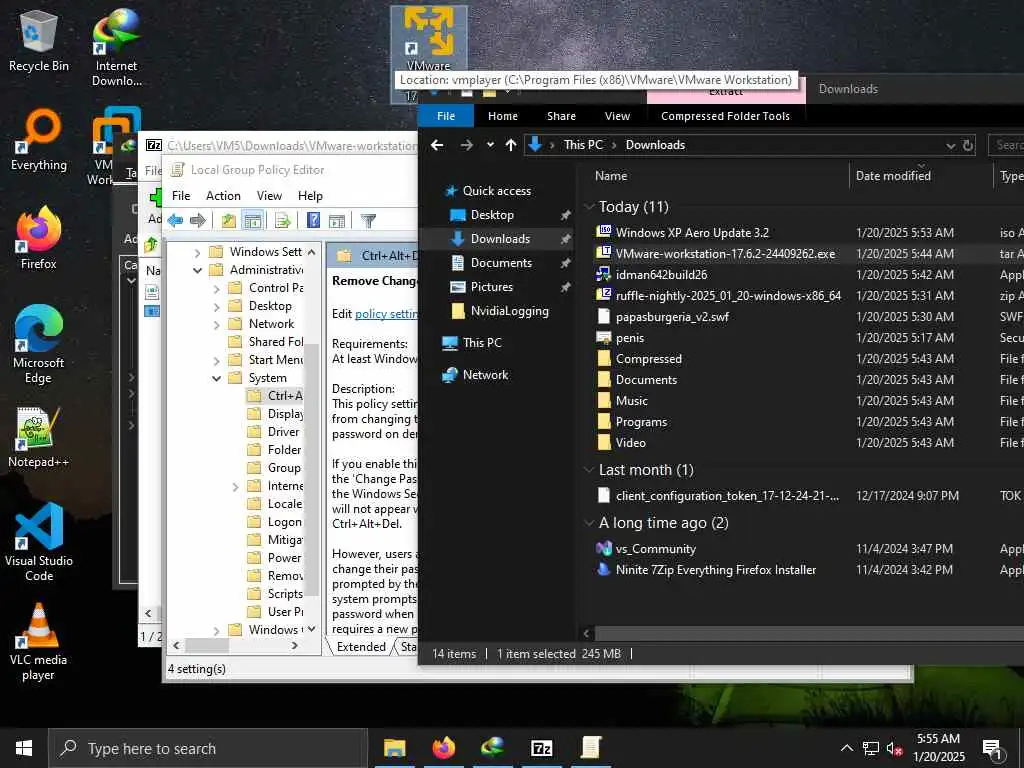Image resolution: width=1024 pixels, height=768 pixels.
Task: Expand the Start Menu tree node
Action: click(217, 360)
